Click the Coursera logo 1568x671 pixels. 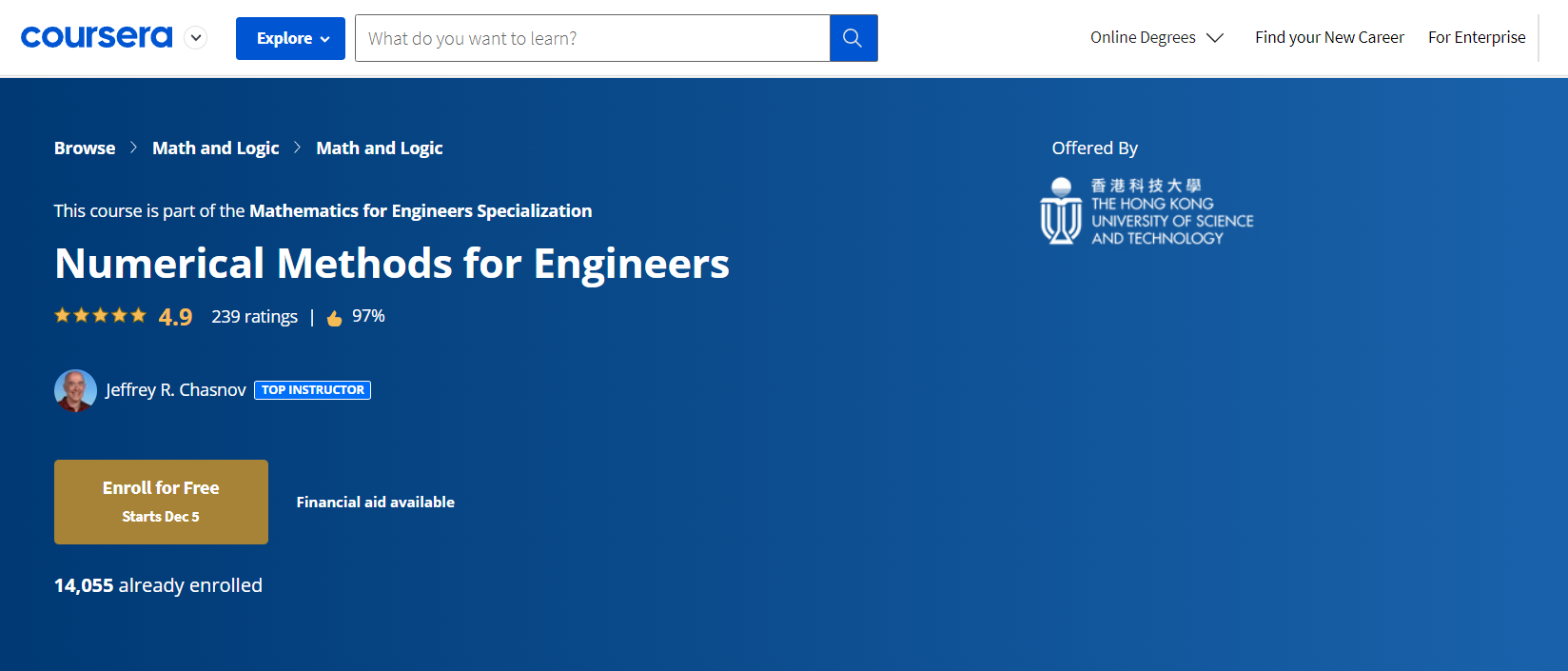[x=96, y=37]
